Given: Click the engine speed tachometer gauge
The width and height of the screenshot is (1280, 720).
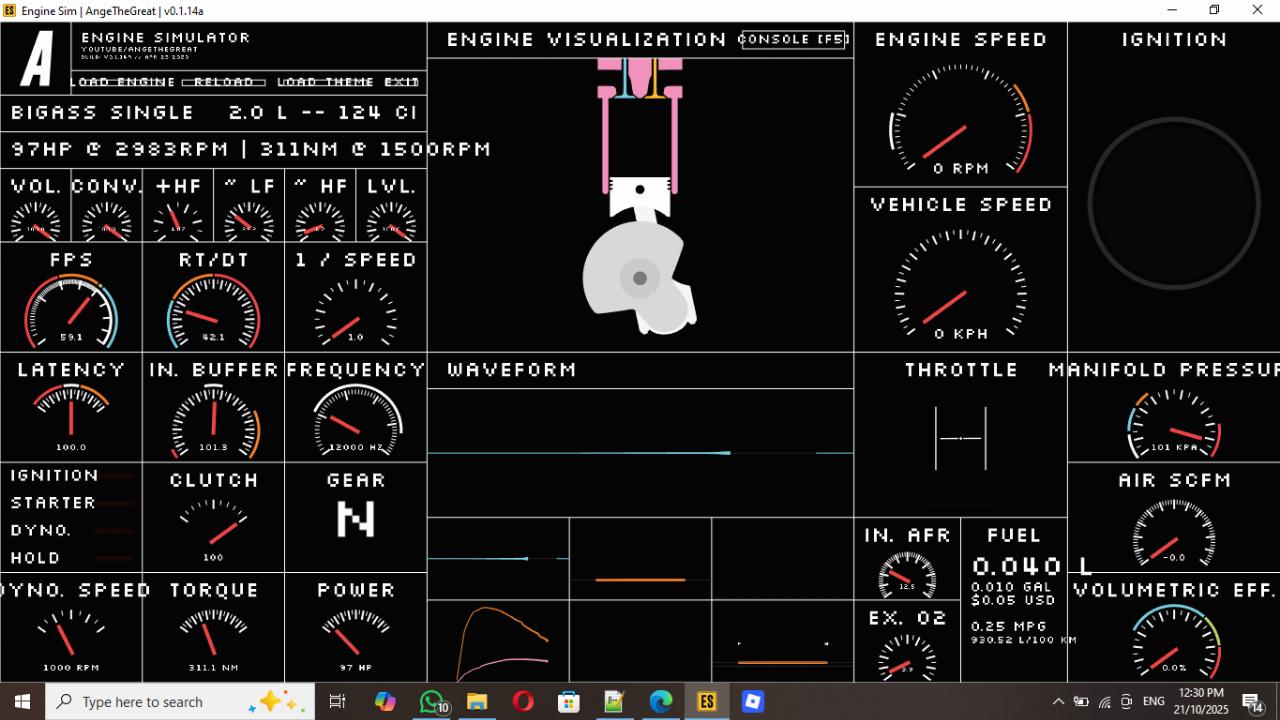Looking at the screenshot, I should [x=960, y=120].
